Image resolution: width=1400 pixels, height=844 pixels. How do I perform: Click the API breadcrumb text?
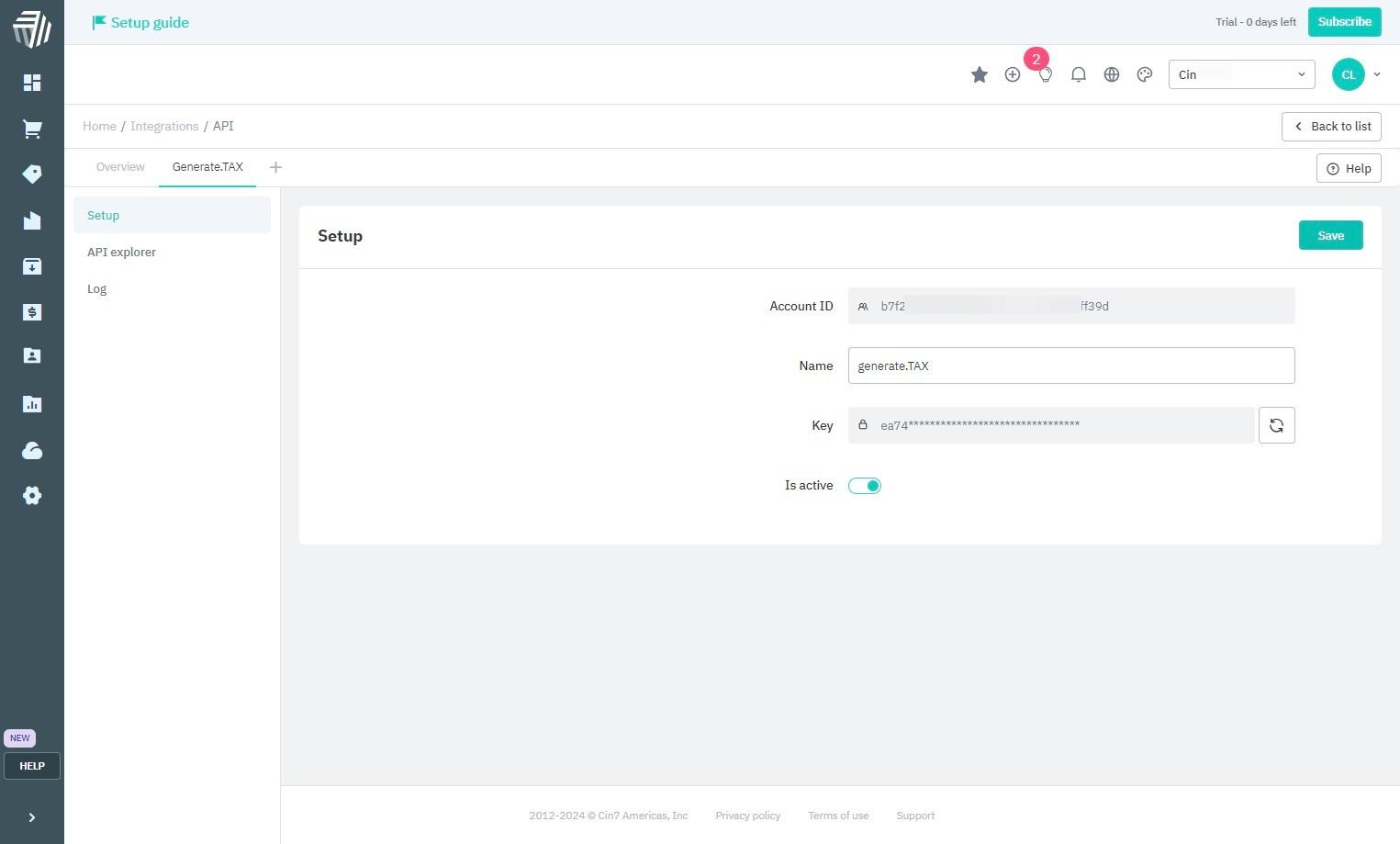pyautogui.click(x=223, y=126)
